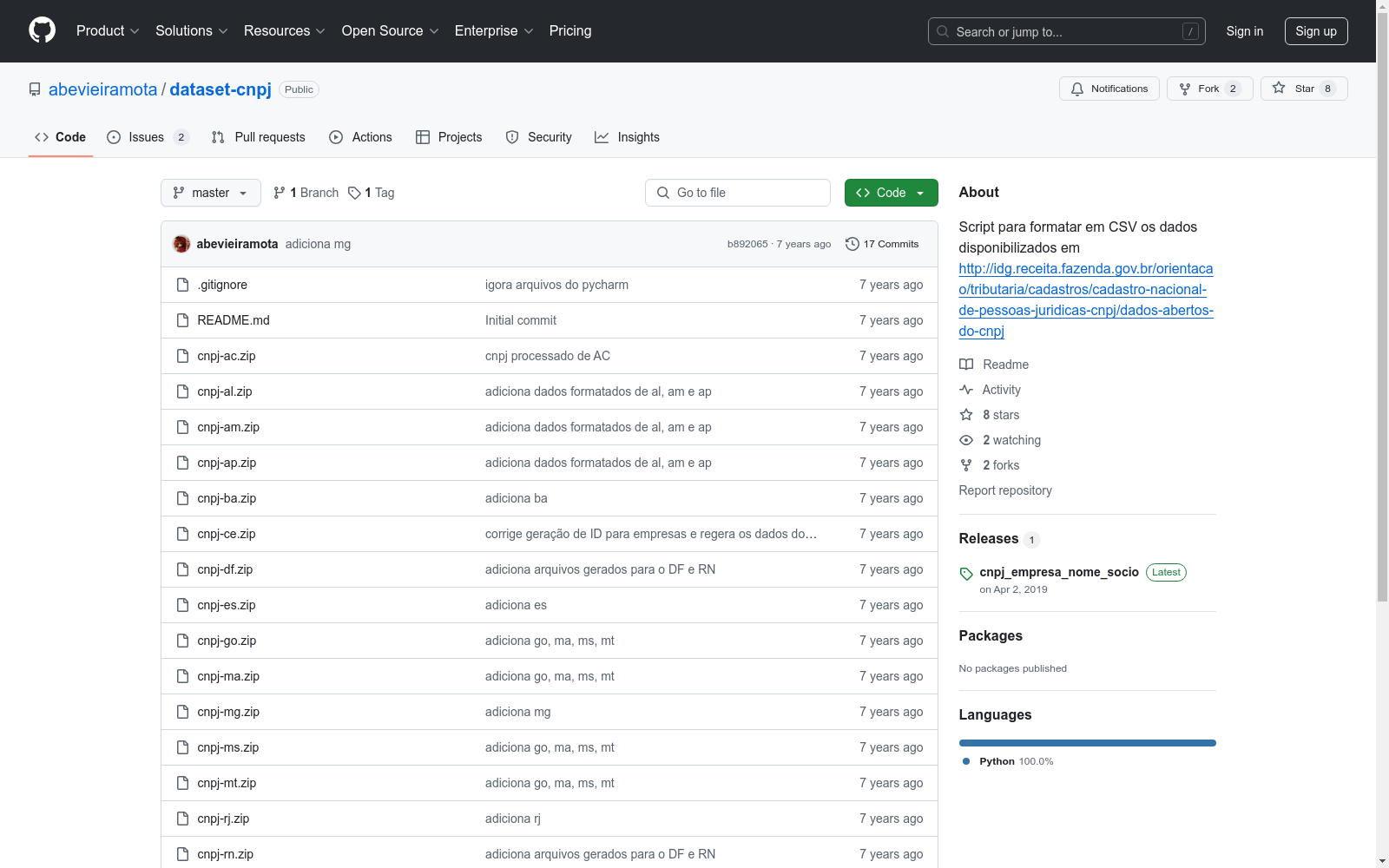Click the file icon next to README.md
Viewport: 1389px width, 868px height.
click(182, 320)
